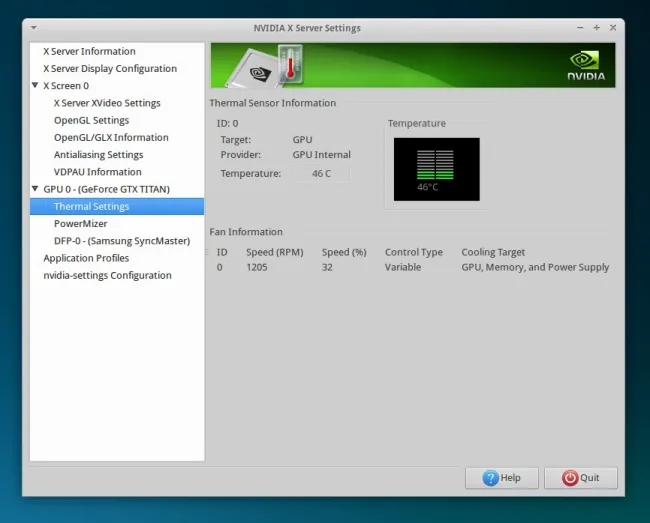Click the red power Quit icon
Viewport: 650px width, 523px height.
tap(570, 478)
